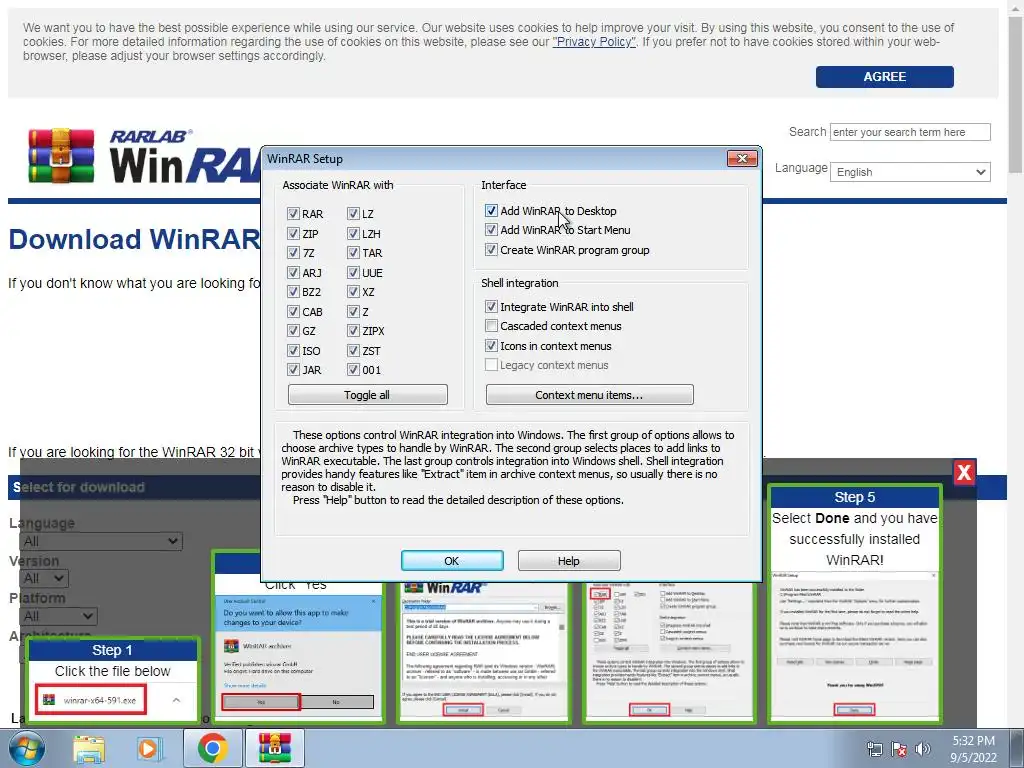Image resolution: width=1024 pixels, height=768 pixels.
Task: Toggle the Z association checkbox
Action: pyautogui.click(x=353, y=312)
